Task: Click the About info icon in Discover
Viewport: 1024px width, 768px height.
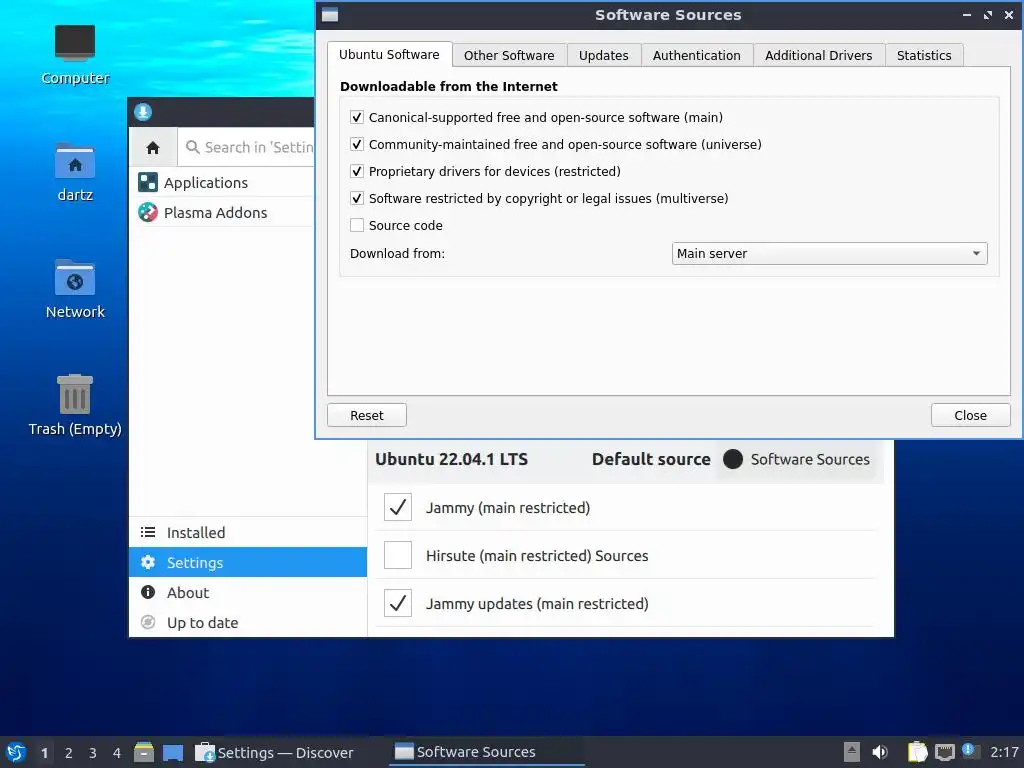Action: (x=148, y=592)
